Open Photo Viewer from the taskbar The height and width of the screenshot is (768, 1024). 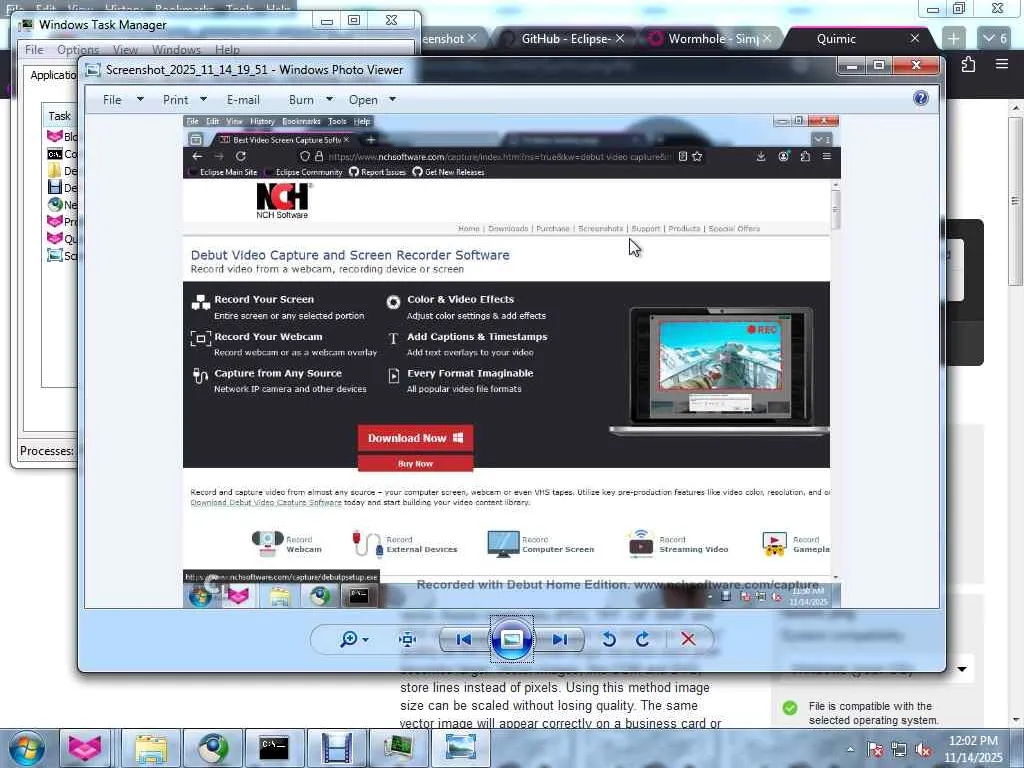coord(460,748)
